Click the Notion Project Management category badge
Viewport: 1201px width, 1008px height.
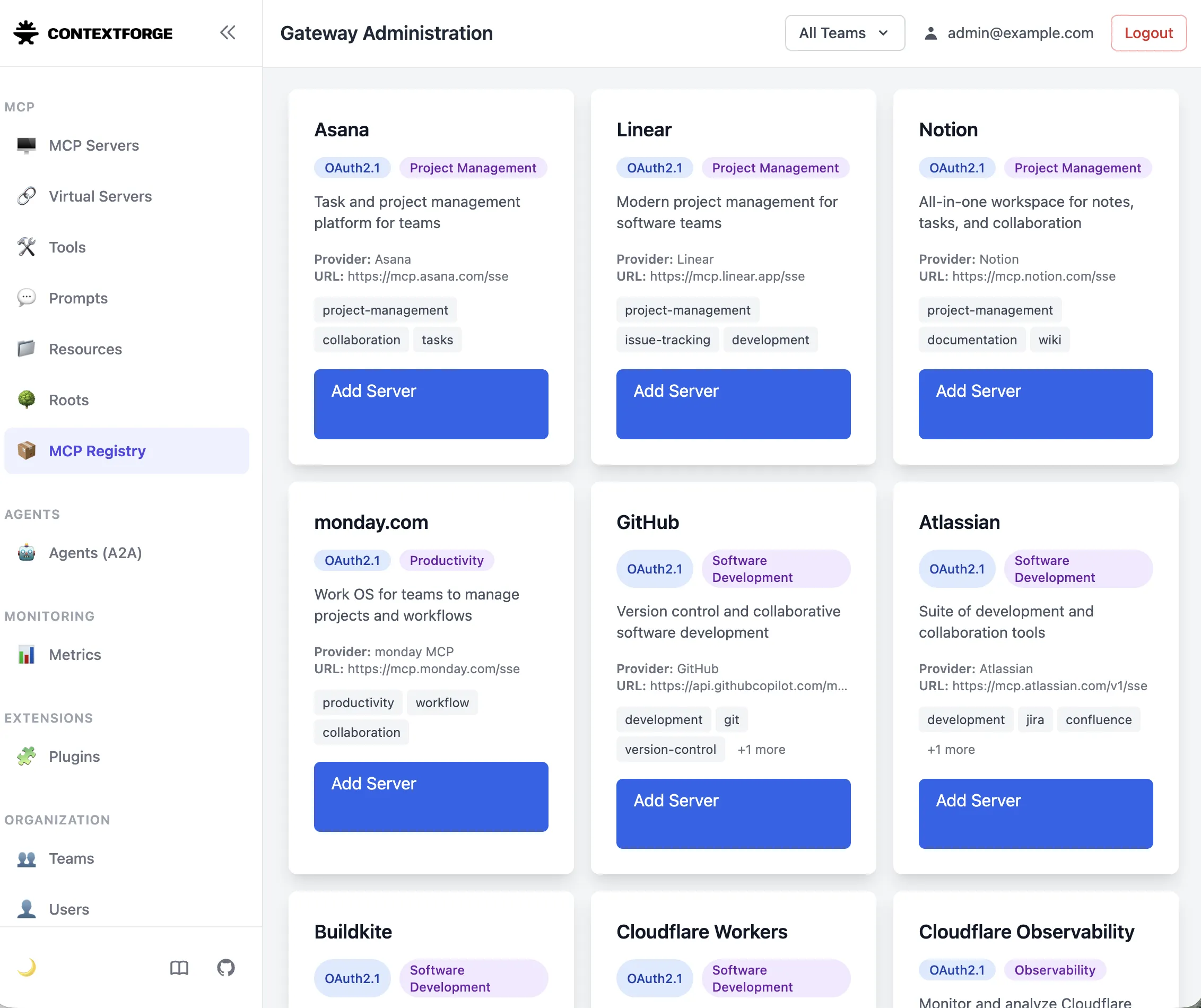[1077, 168]
